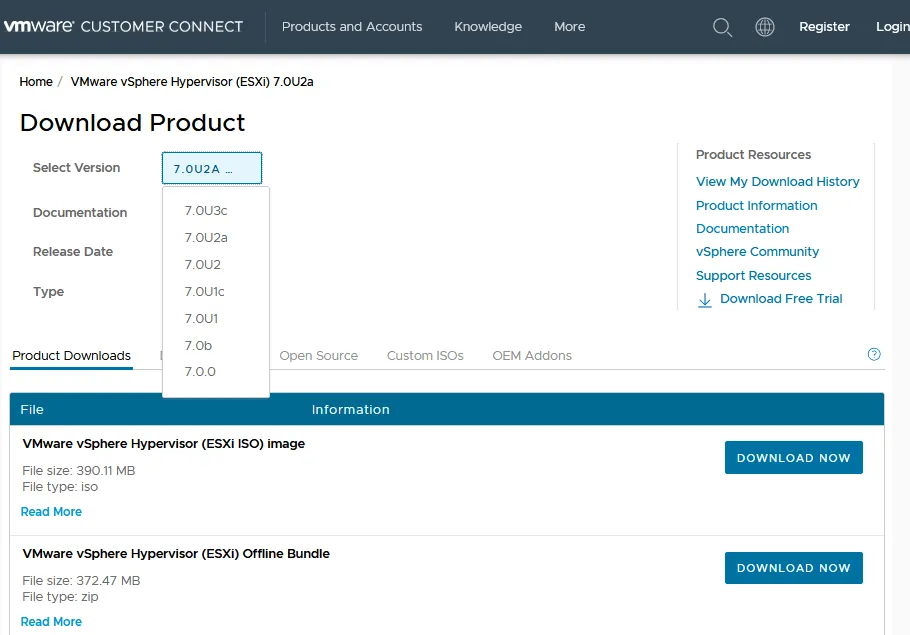The width and height of the screenshot is (910, 635).
Task: Open the Knowledge menu
Action: click(x=488, y=27)
